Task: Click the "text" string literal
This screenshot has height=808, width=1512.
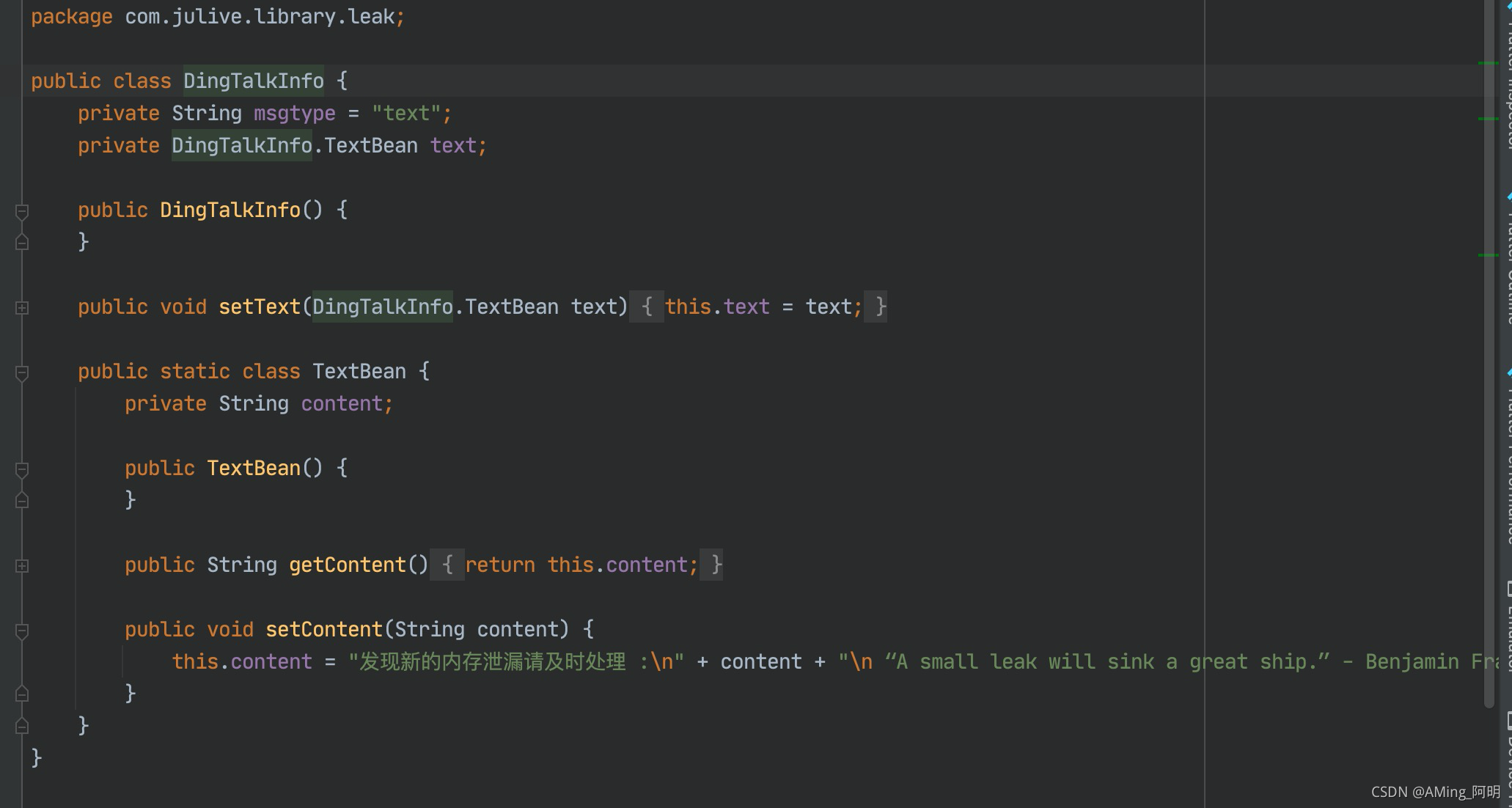Action: [406, 113]
